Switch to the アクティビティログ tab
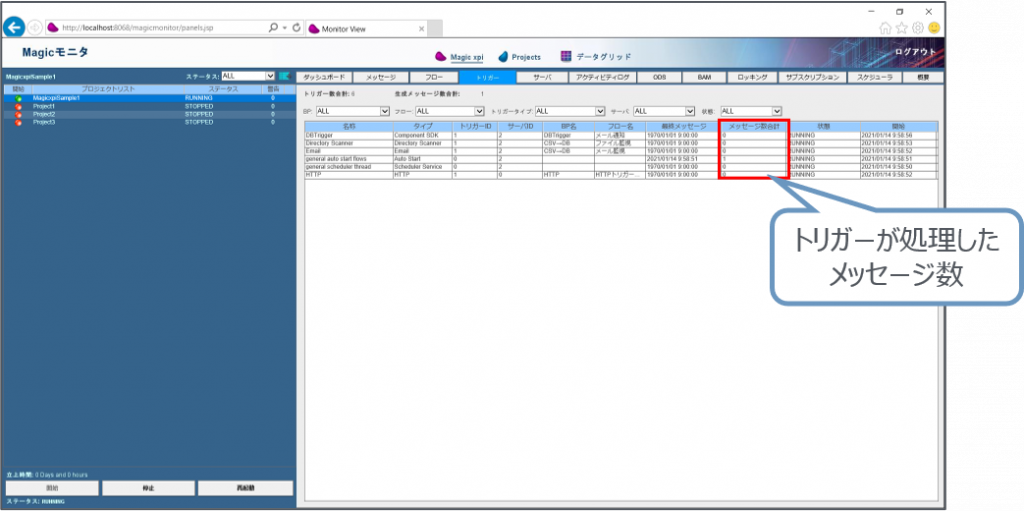Viewport: 1024px width, 511px height. tap(601, 77)
